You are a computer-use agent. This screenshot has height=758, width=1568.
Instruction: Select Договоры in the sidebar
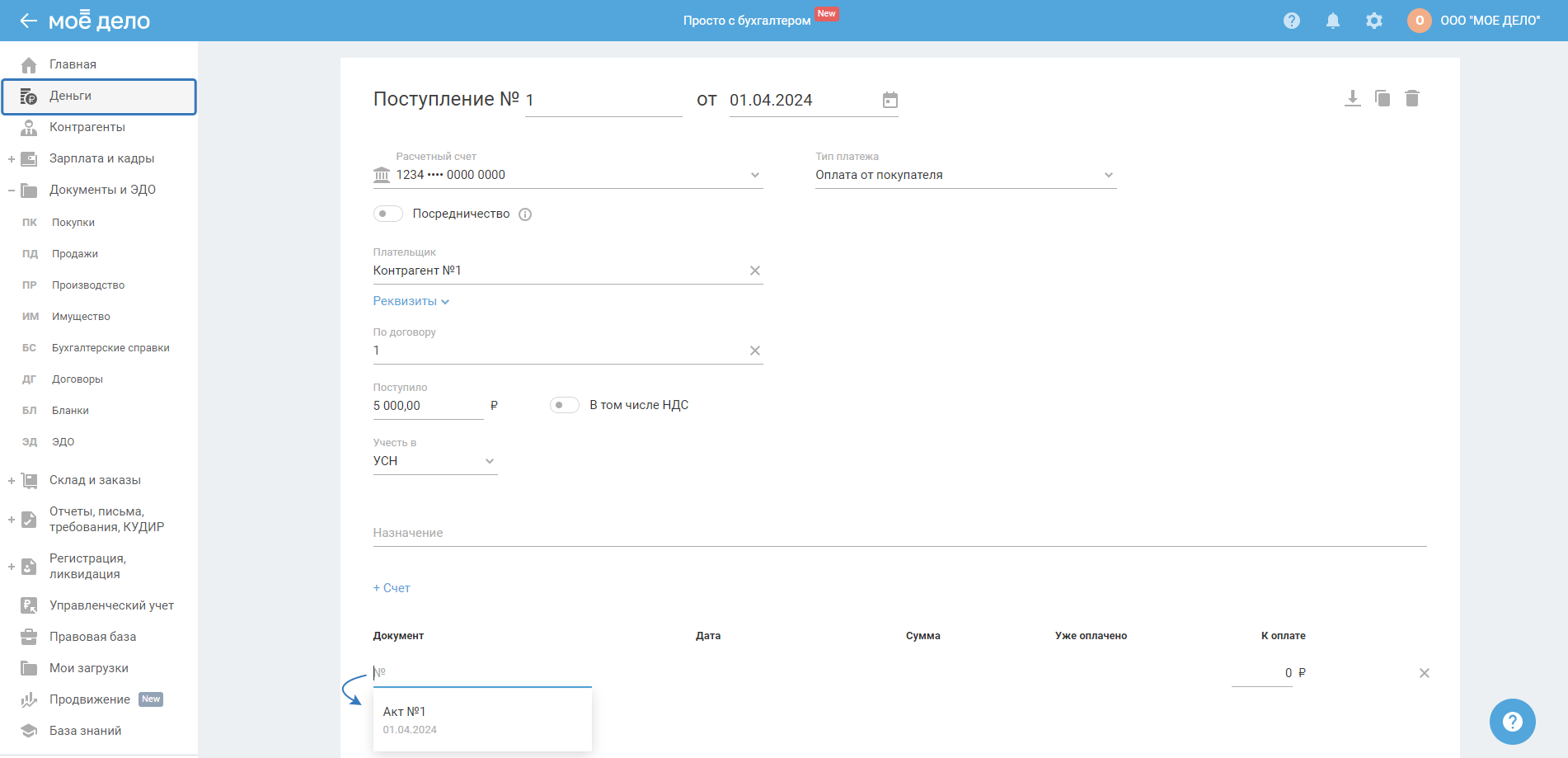(x=77, y=379)
